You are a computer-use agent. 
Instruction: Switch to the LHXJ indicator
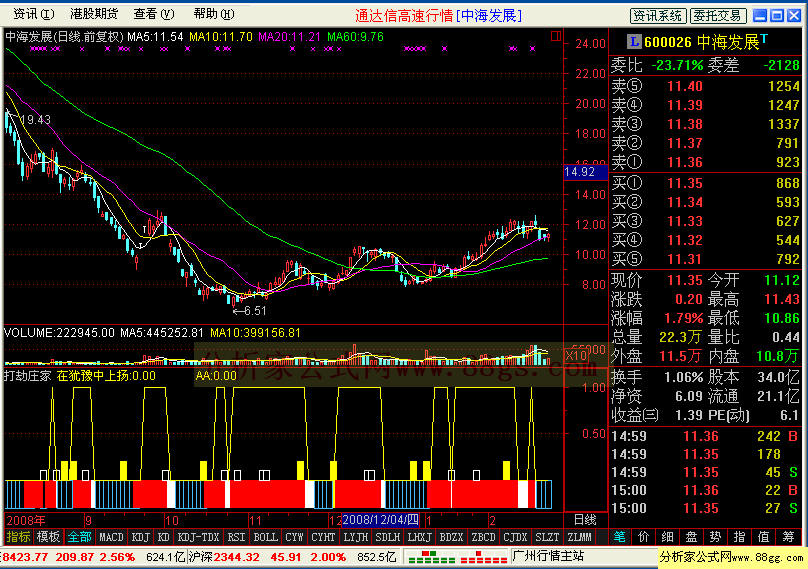coord(419,537)
